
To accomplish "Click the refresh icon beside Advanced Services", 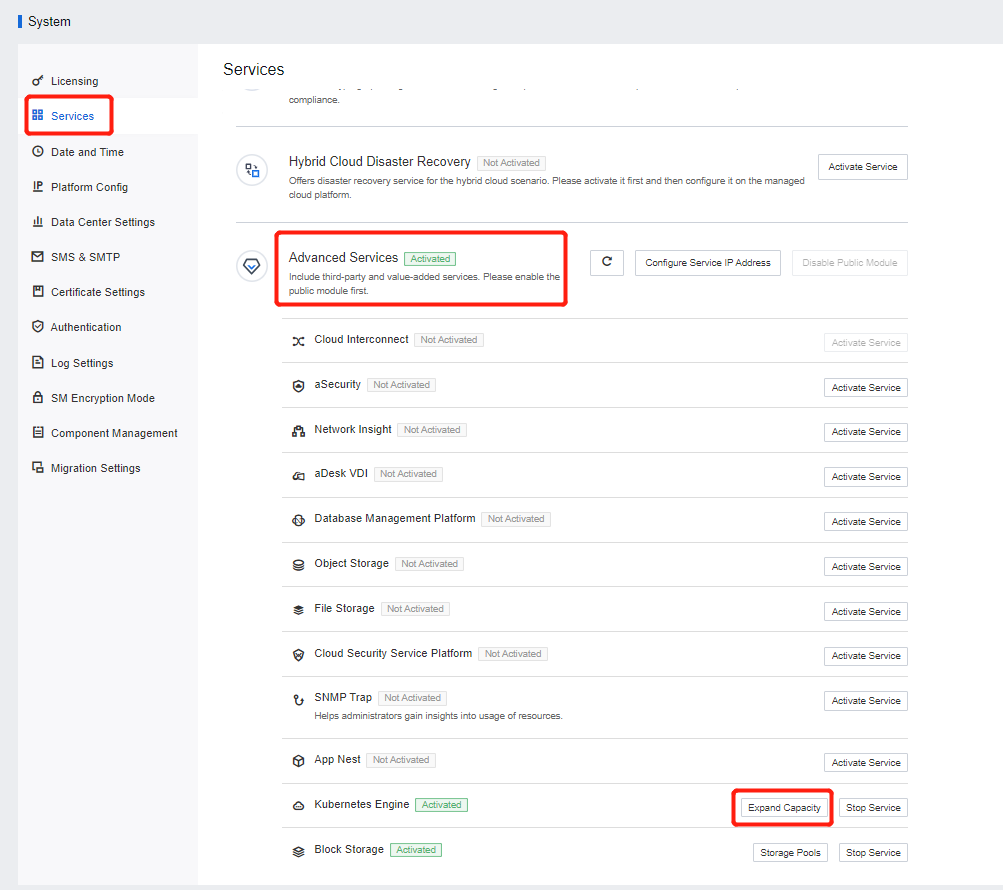I will (607, 262).
